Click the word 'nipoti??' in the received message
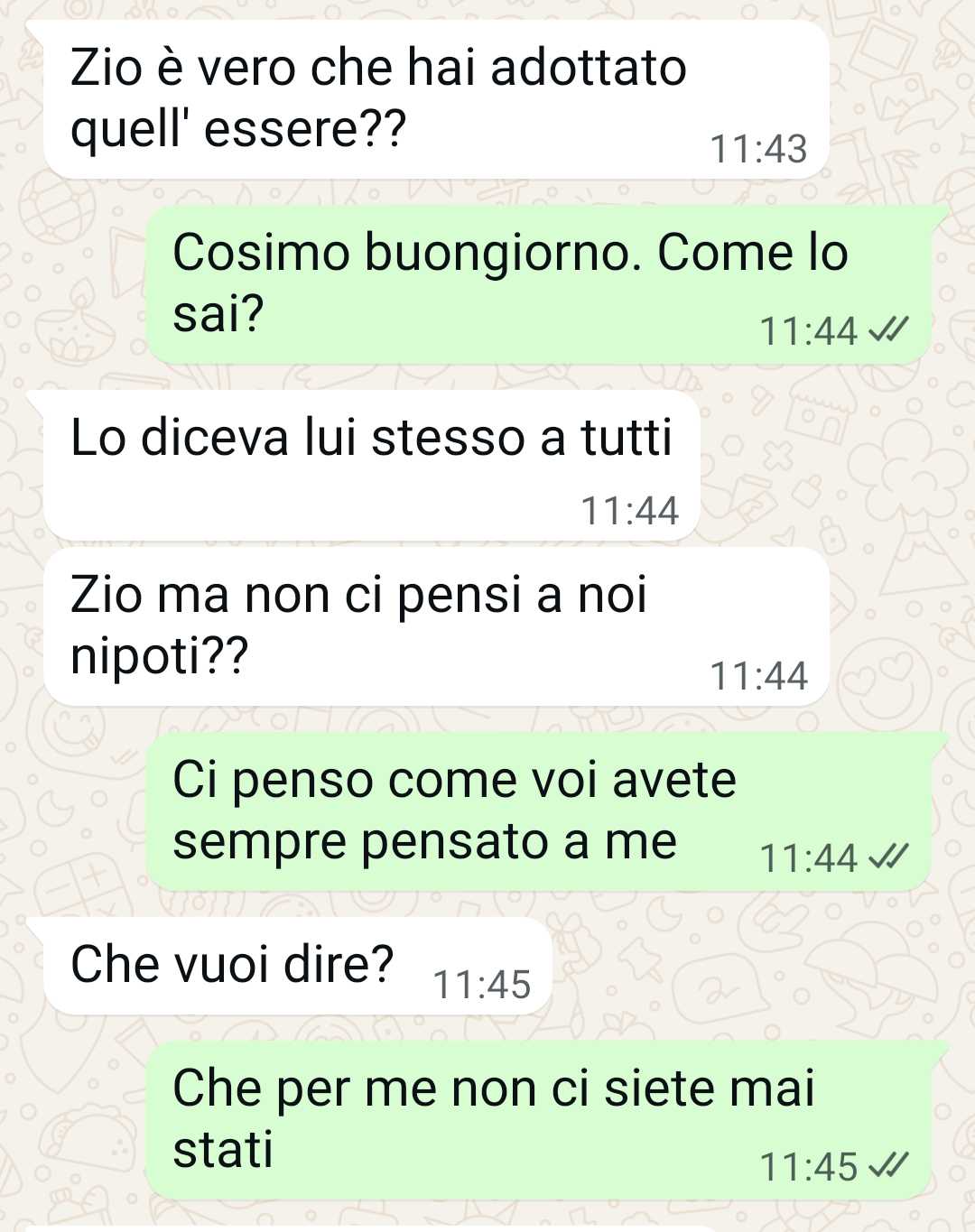Image resolution: width=975 pixels, height=1232 pixels. click(x=159, y=656)
